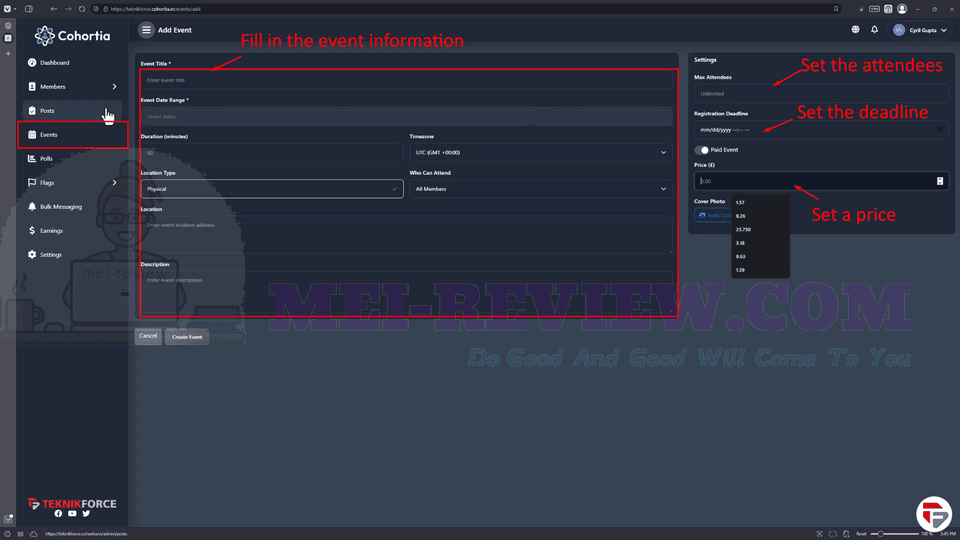Choose 3.18 from price suggestions
This screenshot has height=540, width=960.
coord(760,243)
